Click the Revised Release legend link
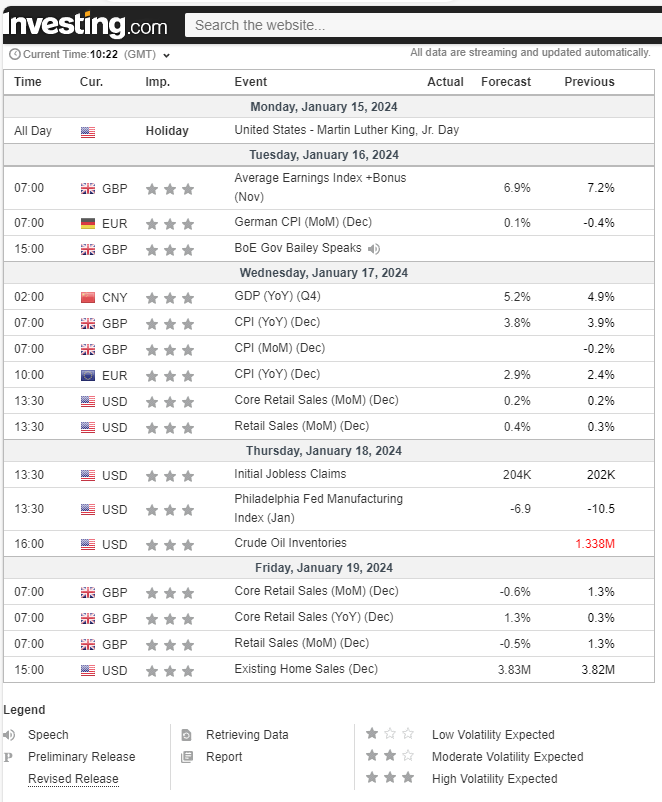 point(73,779)
